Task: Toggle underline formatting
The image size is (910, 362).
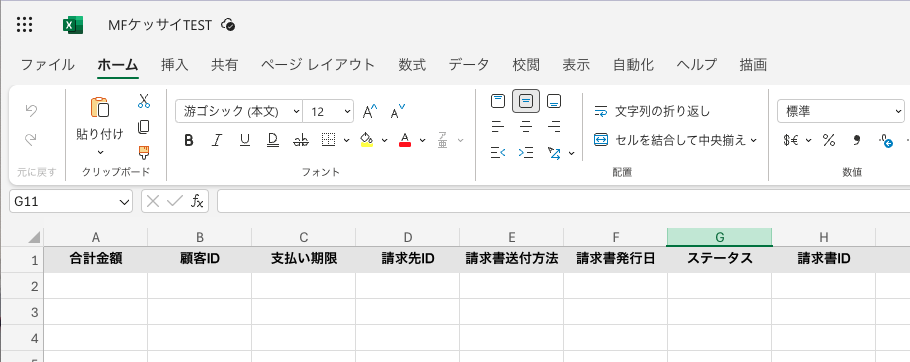Action: click(245, 140)
